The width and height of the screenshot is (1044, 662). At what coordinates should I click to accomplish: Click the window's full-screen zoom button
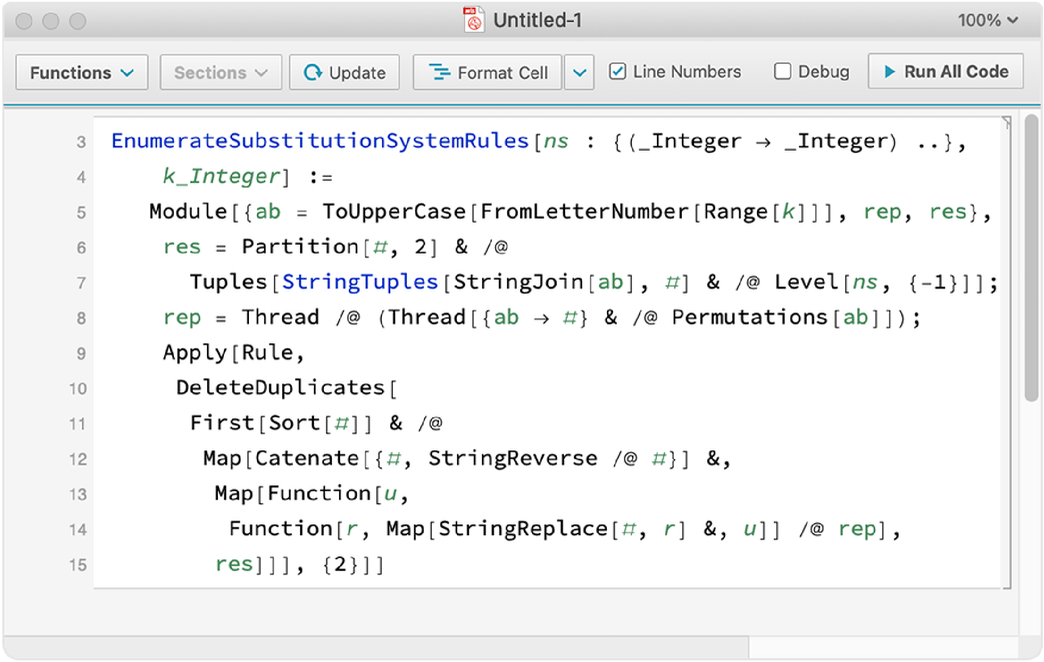(x=77, y=21)
